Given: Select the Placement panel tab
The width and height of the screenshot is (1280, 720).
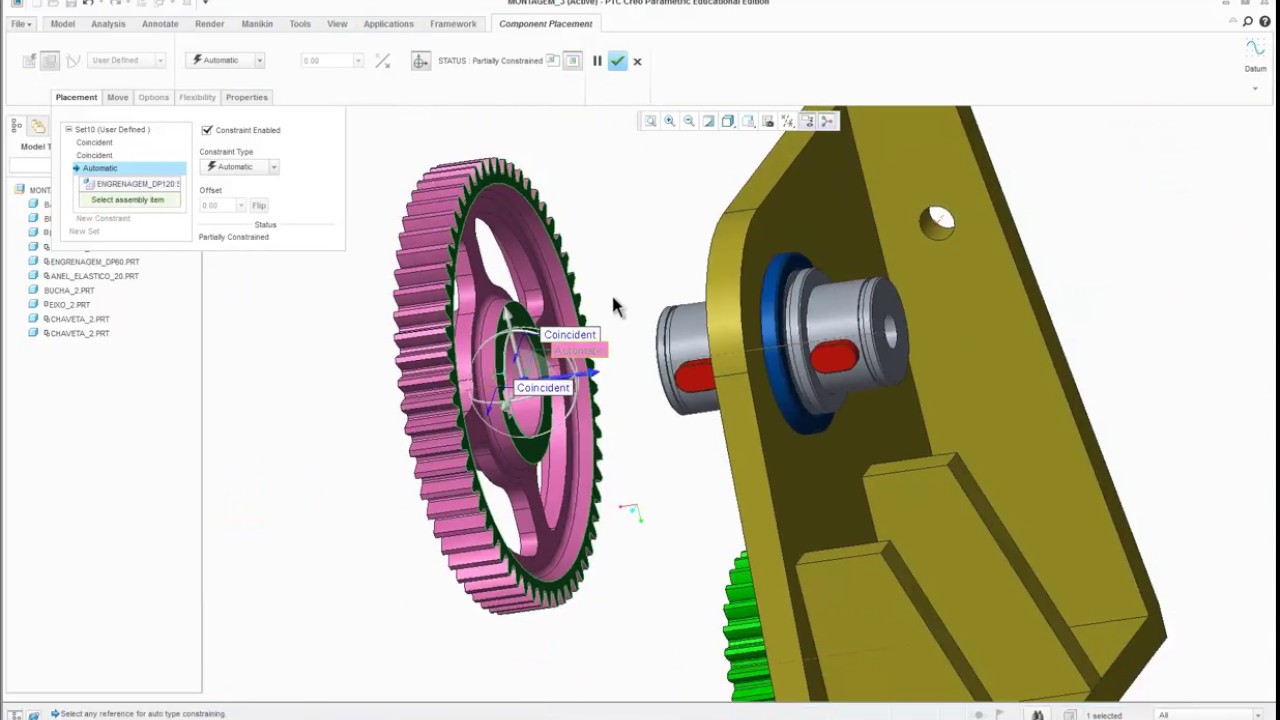Looking at the screenshot, I should (76, 97).
